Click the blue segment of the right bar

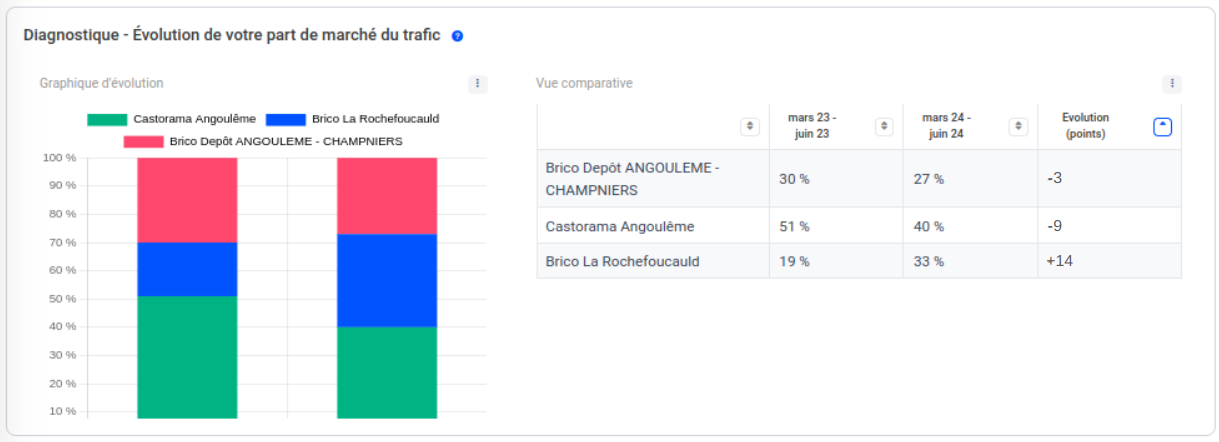(387, 280)
